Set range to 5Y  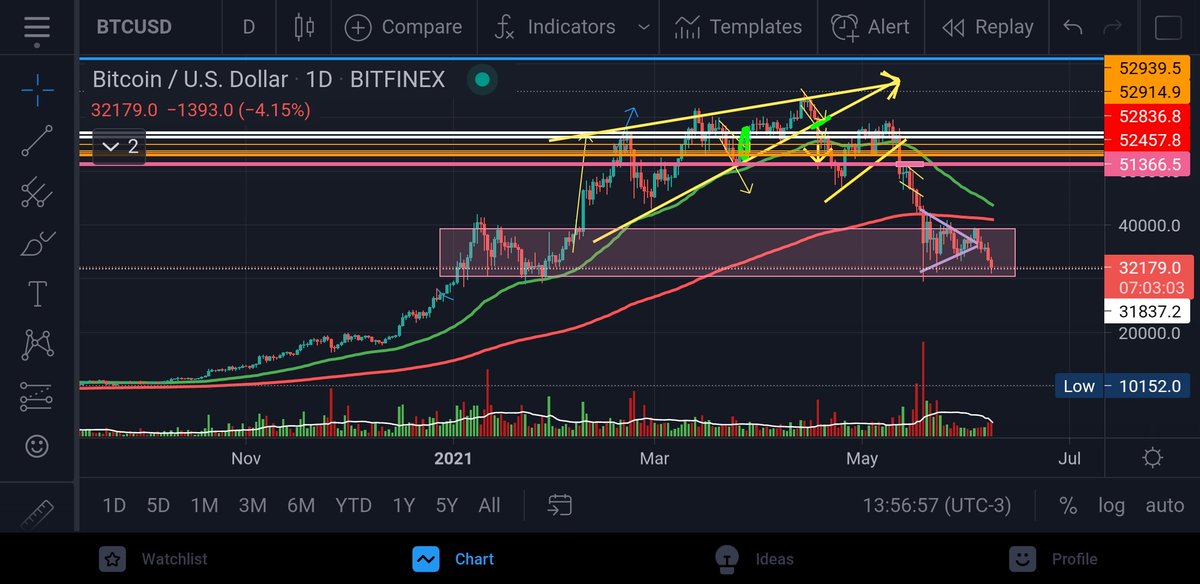click(x=446, y=505)
